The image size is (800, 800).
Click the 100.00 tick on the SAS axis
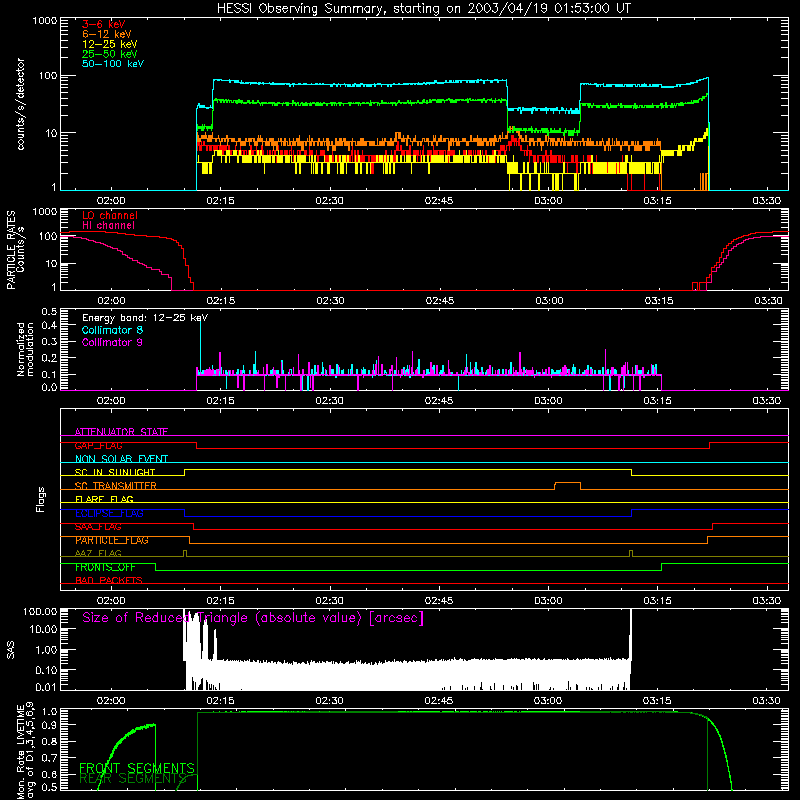tap(40, 612)
